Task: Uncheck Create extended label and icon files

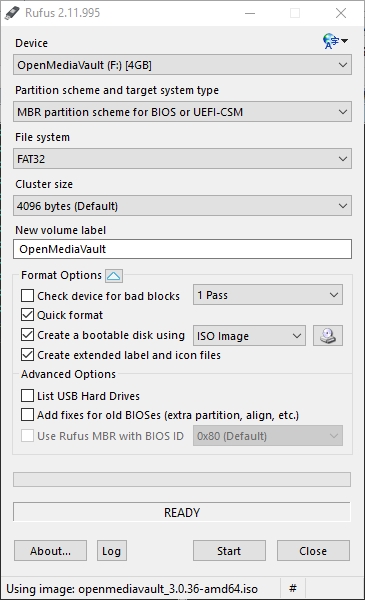Action: click(x=28, y=355)
